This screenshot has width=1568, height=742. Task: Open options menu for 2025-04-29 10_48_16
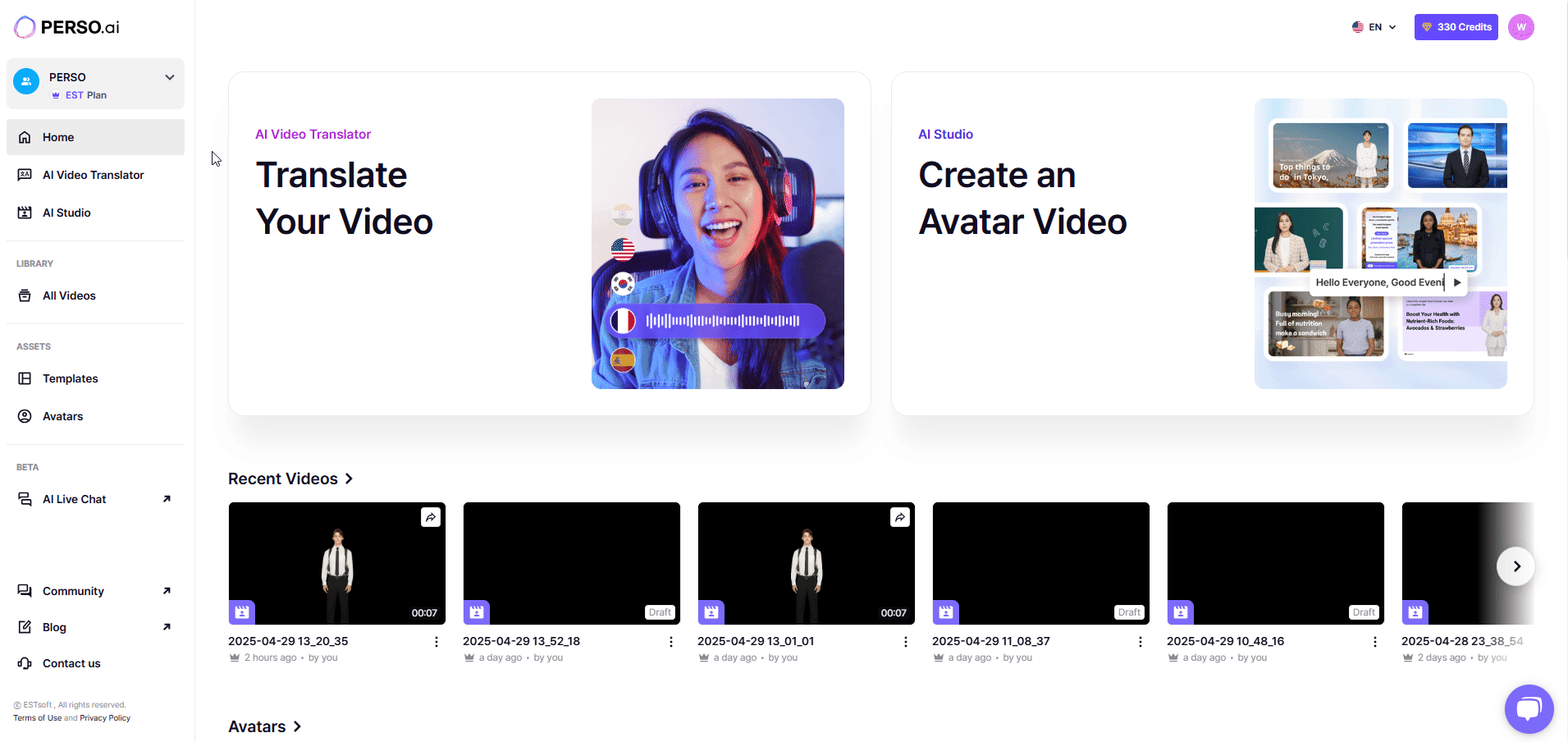pyautogui.click(x=1375, y=642)
